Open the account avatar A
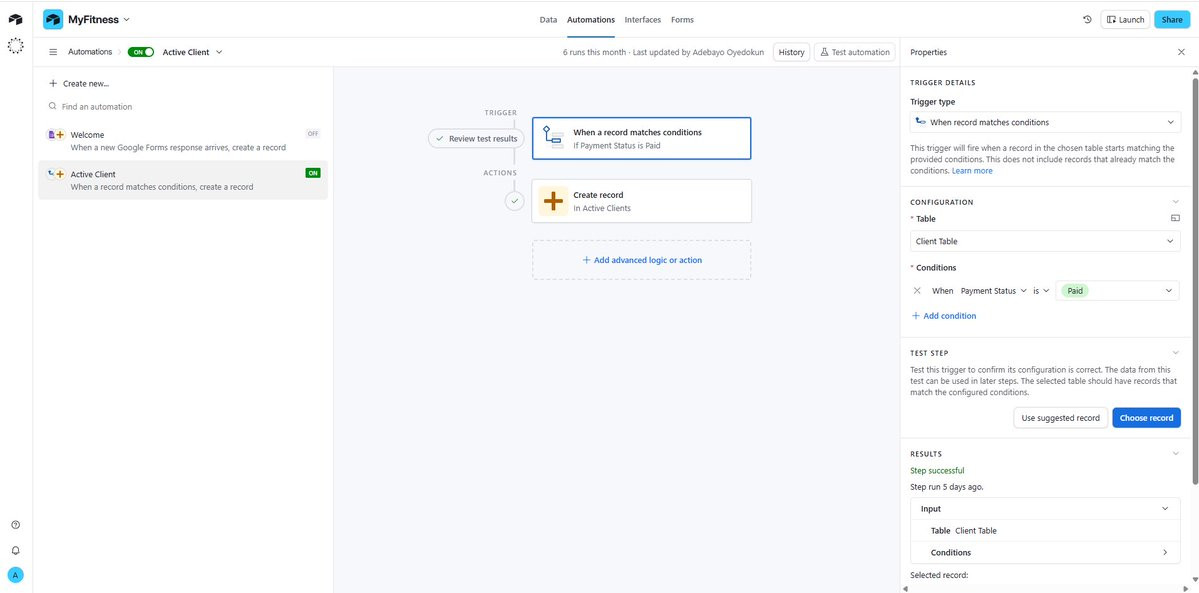The width and height of the screenshot is (1199, 593). [15, 575]
